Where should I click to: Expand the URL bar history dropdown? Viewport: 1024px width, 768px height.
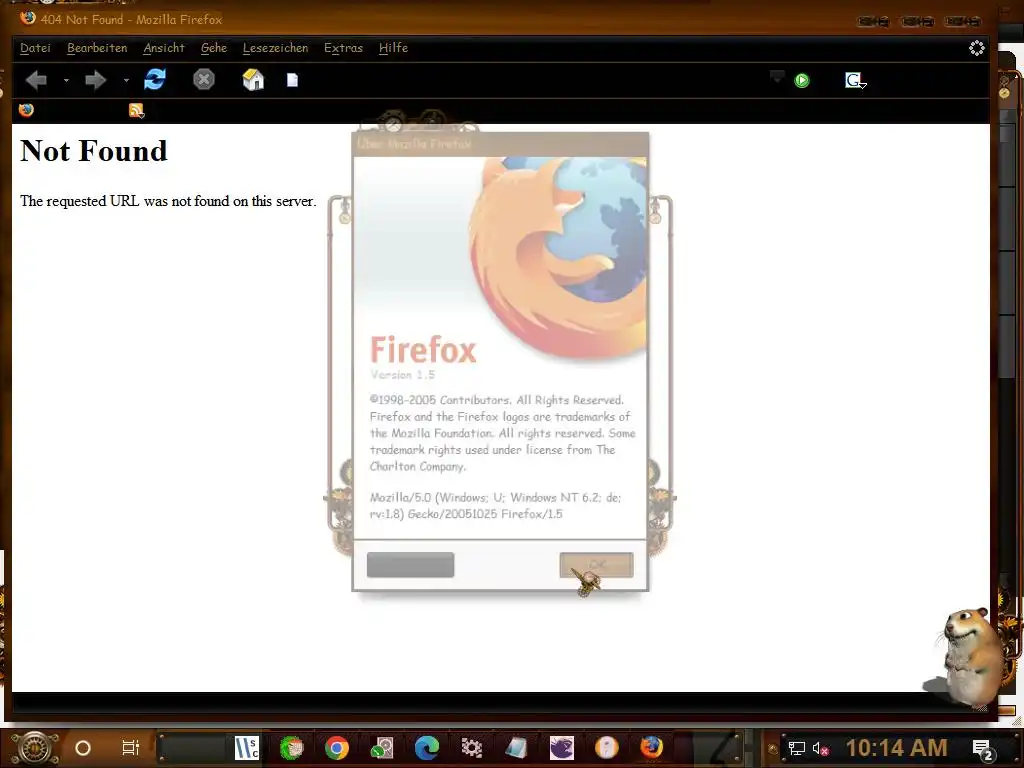click(776, 77)
